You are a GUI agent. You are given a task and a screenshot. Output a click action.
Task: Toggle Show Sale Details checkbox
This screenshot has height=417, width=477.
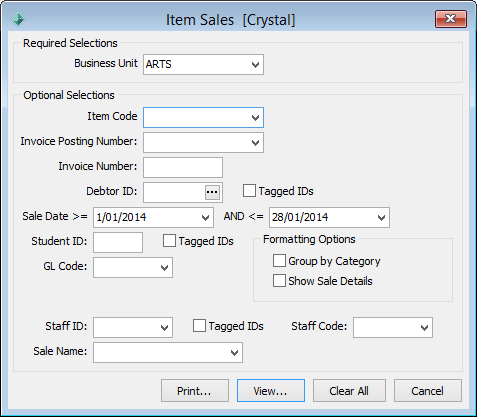[279, 281]
